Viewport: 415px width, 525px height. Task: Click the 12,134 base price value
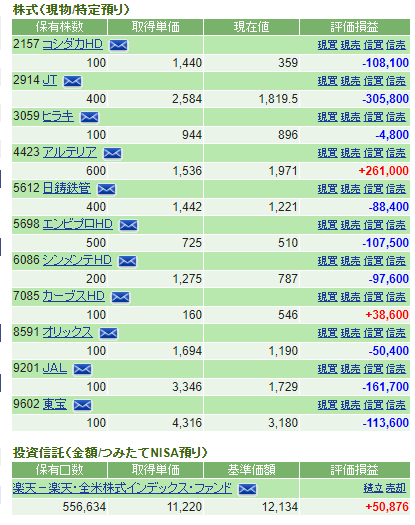(280, 507)
